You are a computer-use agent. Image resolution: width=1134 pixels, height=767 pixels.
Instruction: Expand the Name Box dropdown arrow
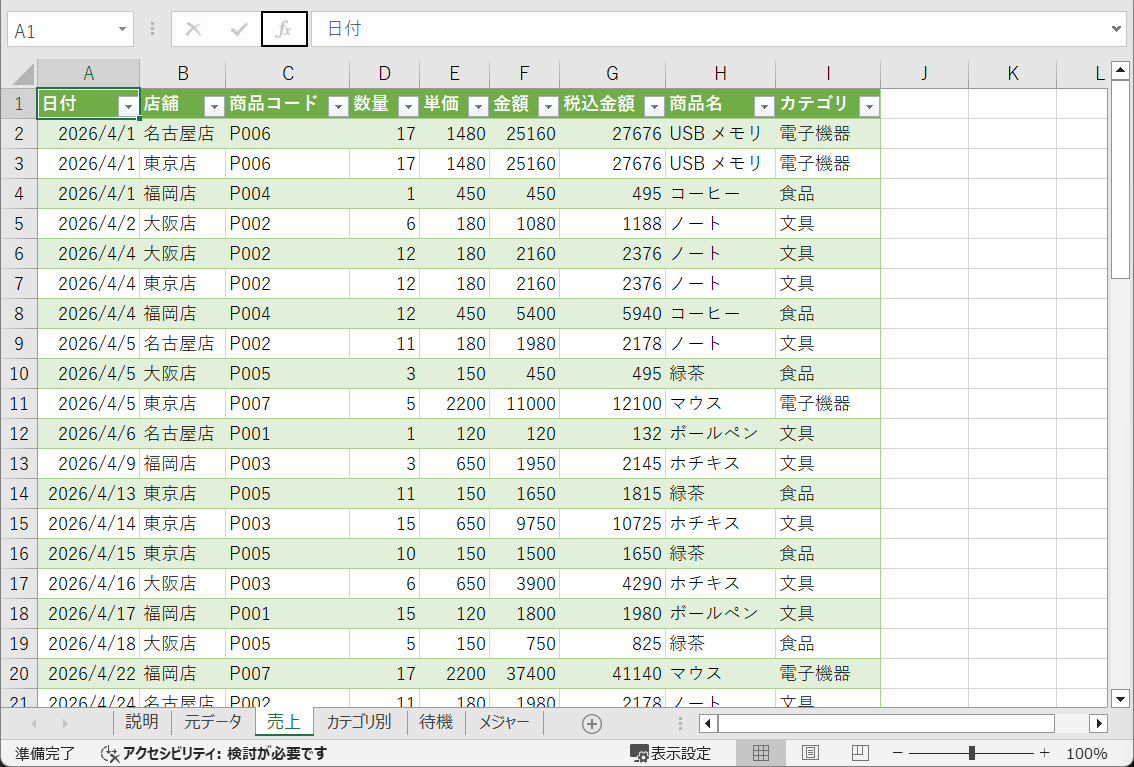[122, 30]
